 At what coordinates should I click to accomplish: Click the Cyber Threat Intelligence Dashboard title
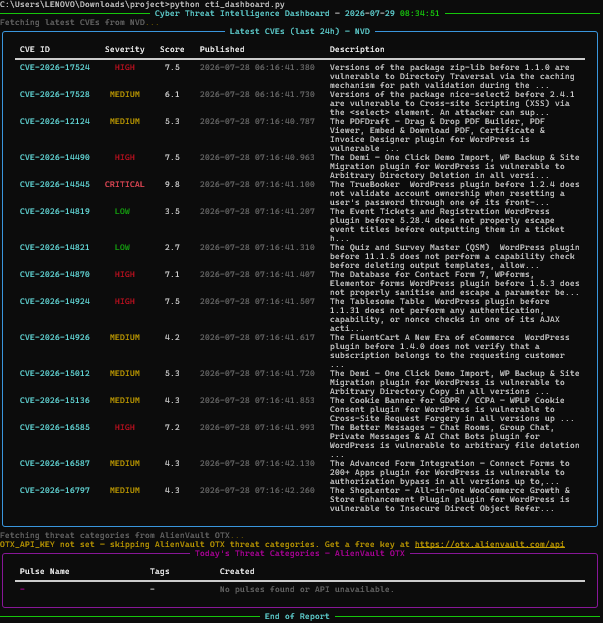click(x=242, y=14)
